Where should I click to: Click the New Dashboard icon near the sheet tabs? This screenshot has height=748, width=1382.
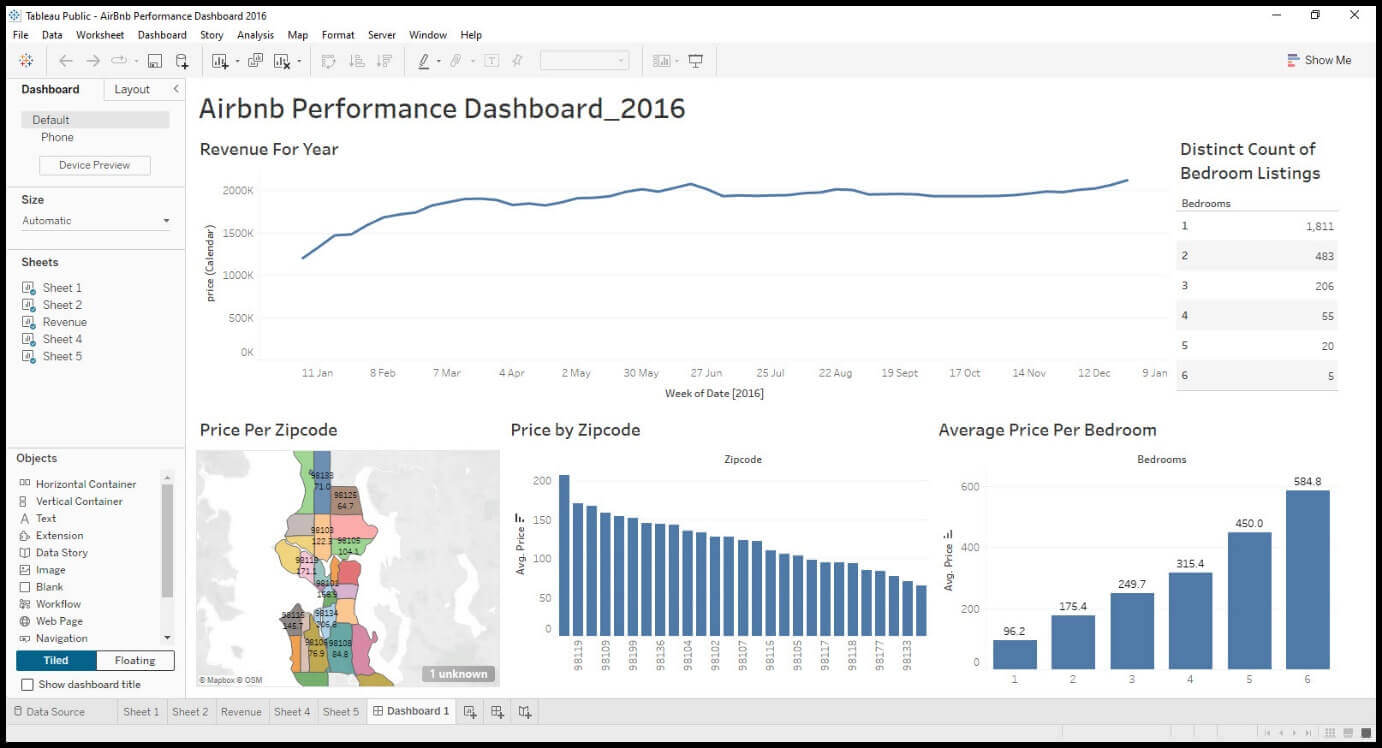[x=495, y=711]
